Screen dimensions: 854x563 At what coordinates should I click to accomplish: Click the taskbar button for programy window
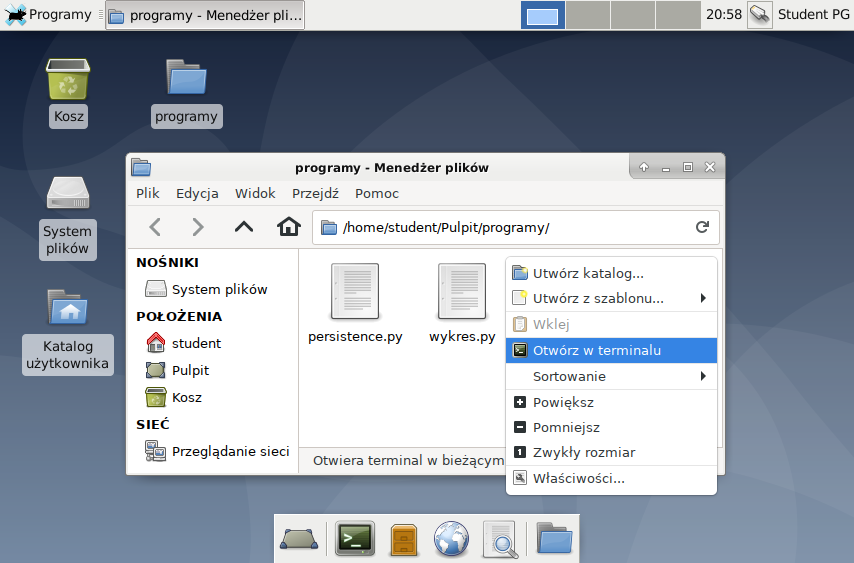pyautogui.click(x=205, y=15)
